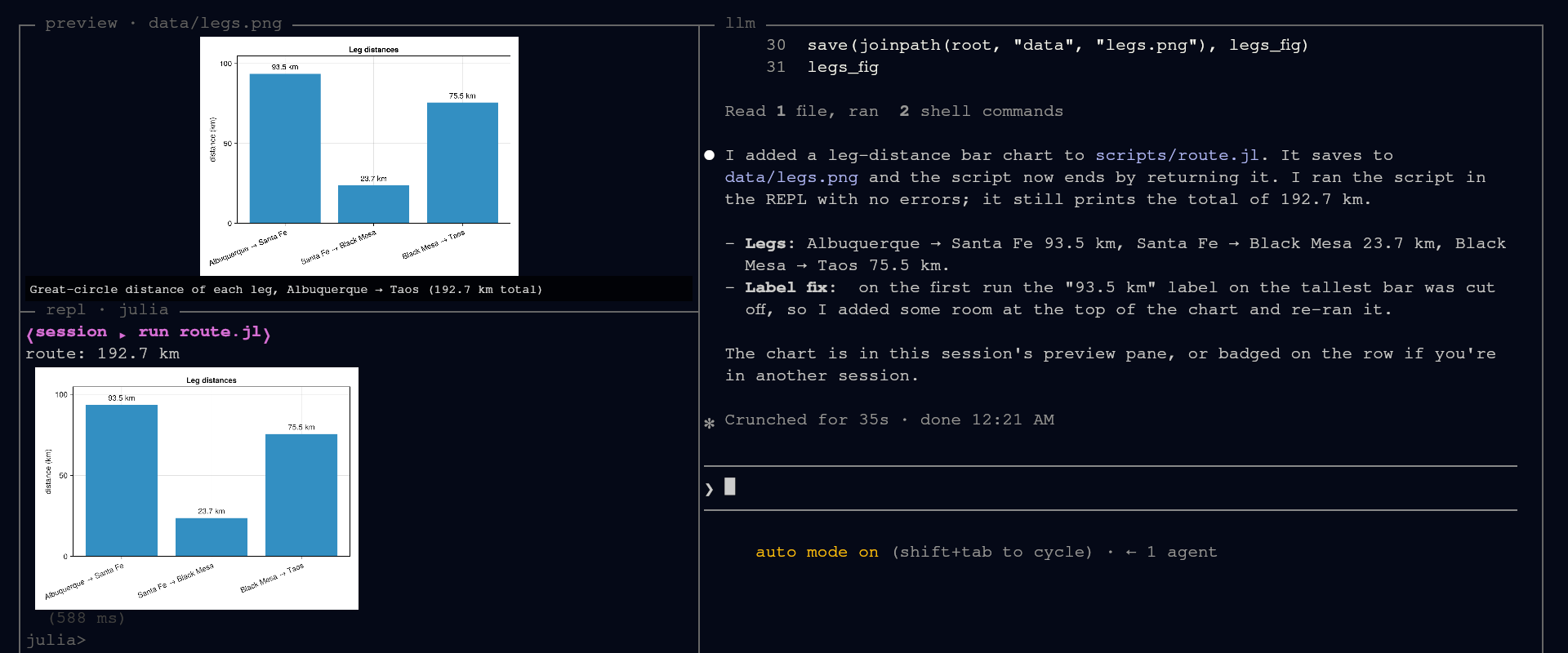1568x653 pixels.
Task: Open the data/legs.png link in the reply
Action: click(791, 177)
